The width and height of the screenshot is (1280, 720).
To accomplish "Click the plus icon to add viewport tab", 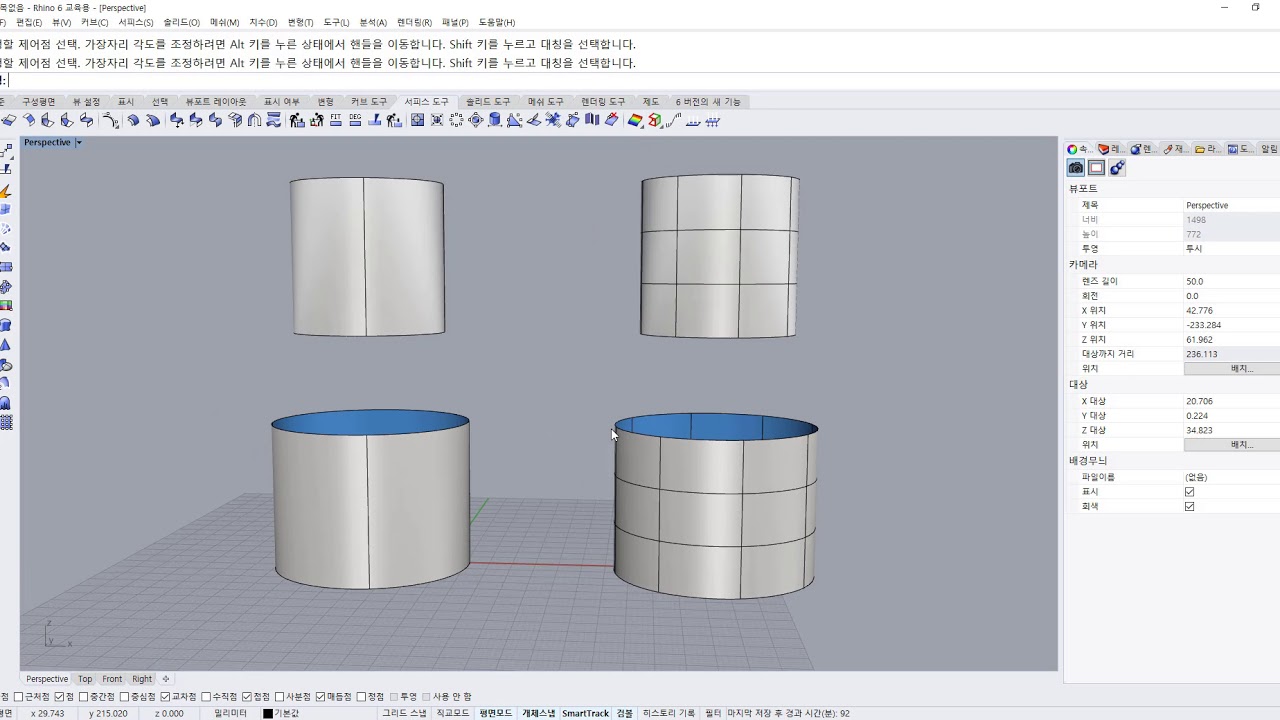I will [x=166, y=679].
